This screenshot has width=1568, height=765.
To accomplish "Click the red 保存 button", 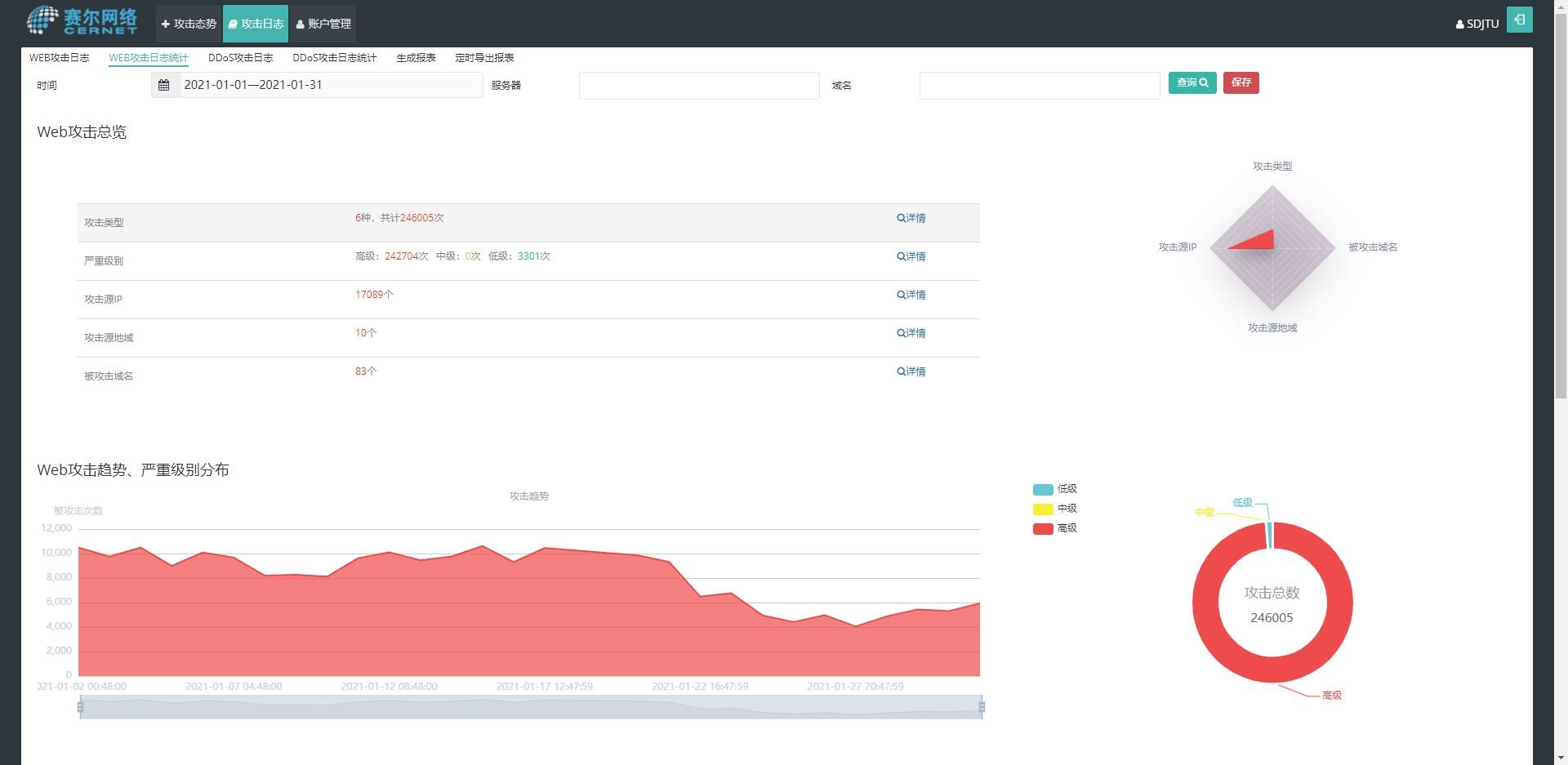I will [x=1241, y=82].
